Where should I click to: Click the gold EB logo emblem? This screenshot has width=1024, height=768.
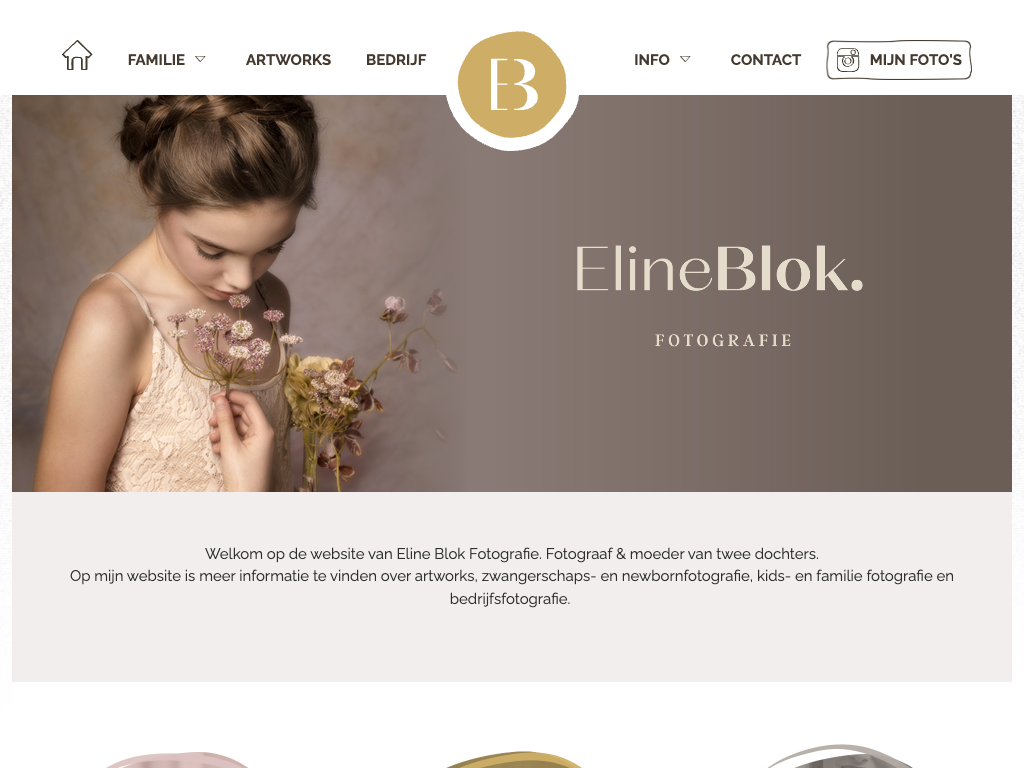(x=512, y=85)
